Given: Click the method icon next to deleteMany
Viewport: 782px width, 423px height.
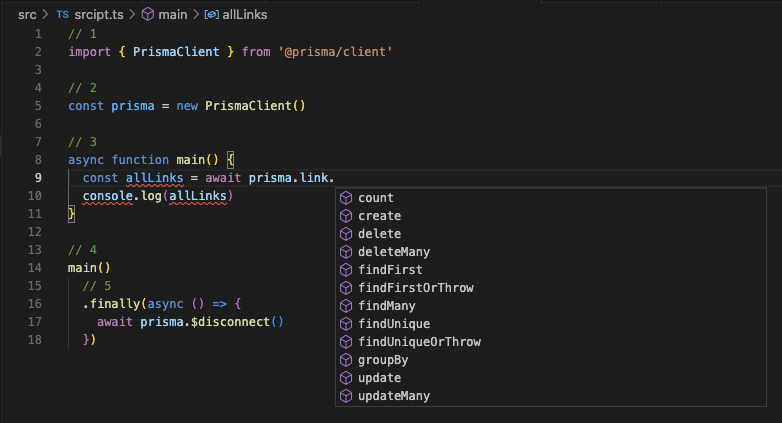Looking at the screenshot, I should click(x=346, y=252).
